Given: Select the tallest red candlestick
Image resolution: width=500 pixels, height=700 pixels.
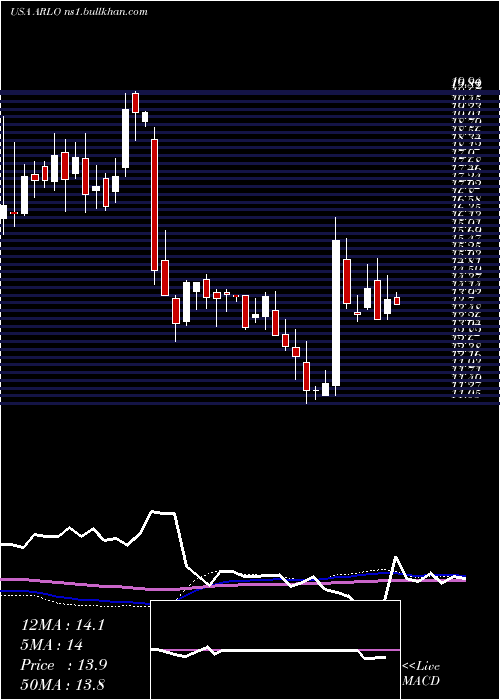Looking at the screenshot, I should (x=154, y=205).
